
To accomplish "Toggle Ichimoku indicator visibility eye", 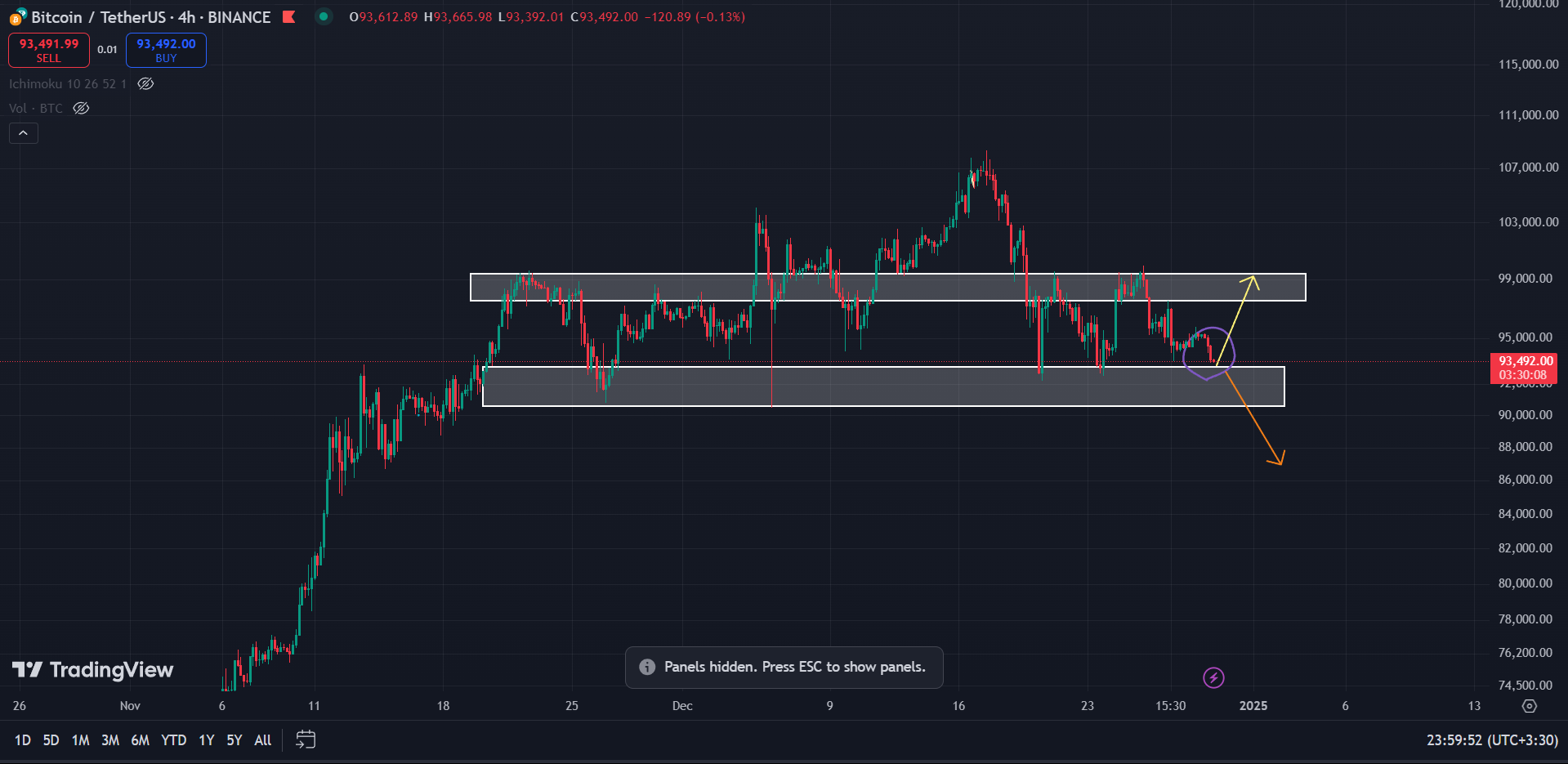I will pyautogui.click(x=145, y=83).
